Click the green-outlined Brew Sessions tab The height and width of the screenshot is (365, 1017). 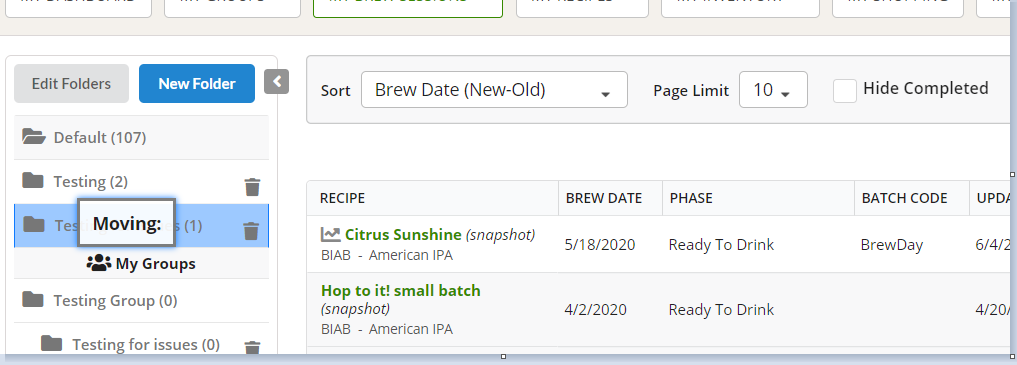[x=408, y=8]
